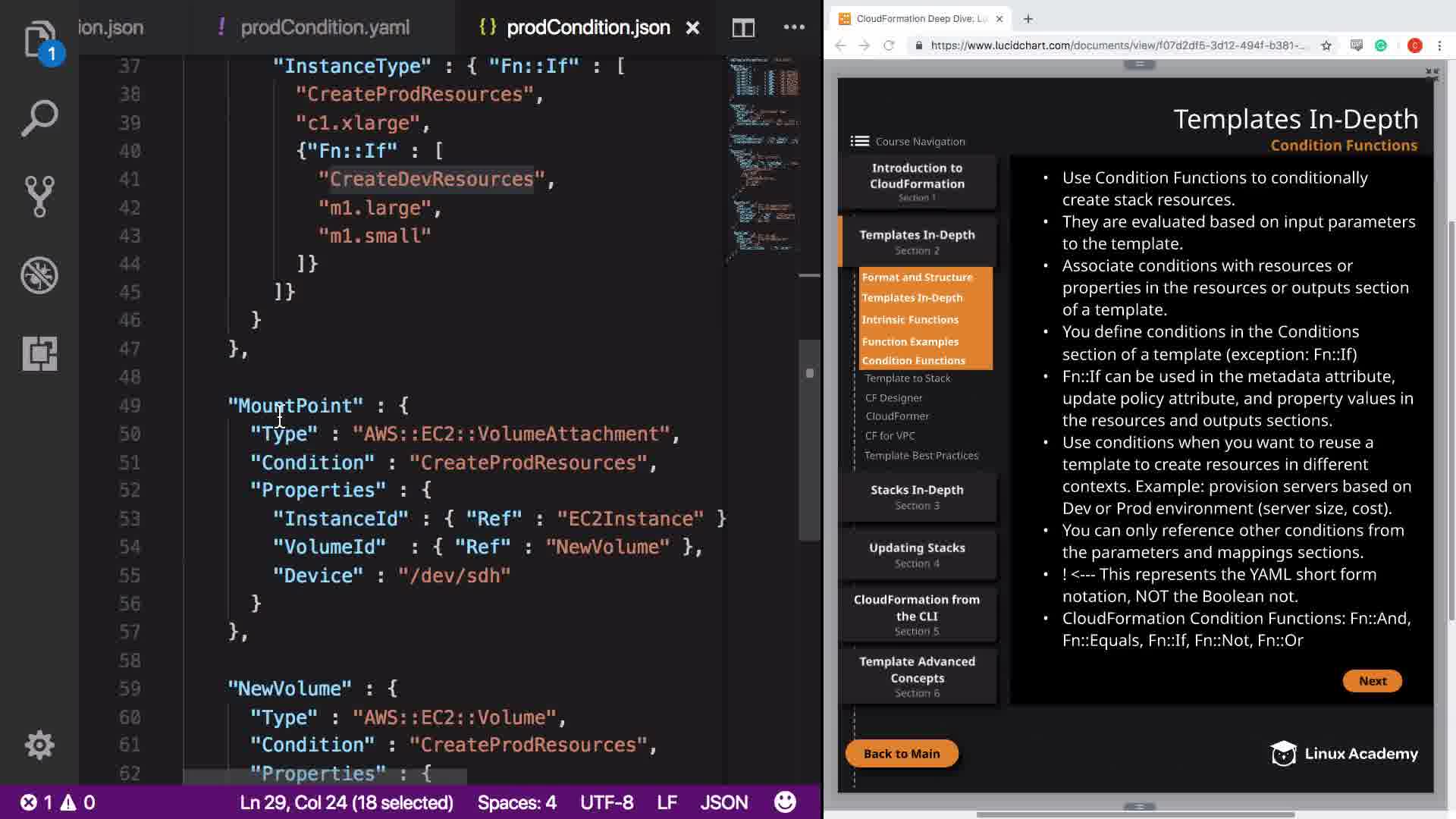Open the Source Control branch icon
Image resolution: width=1456 pixels, height=819 pixels.
click(39, 196)
